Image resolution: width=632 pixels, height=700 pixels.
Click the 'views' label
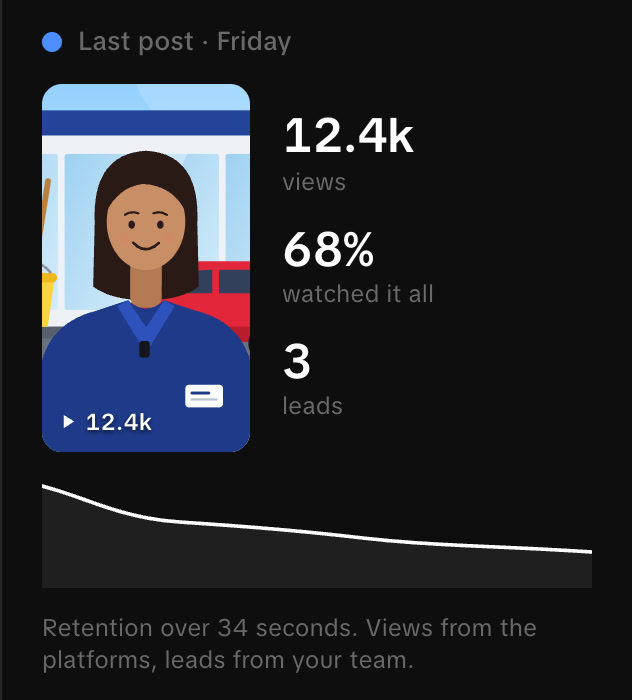(314, 182)
